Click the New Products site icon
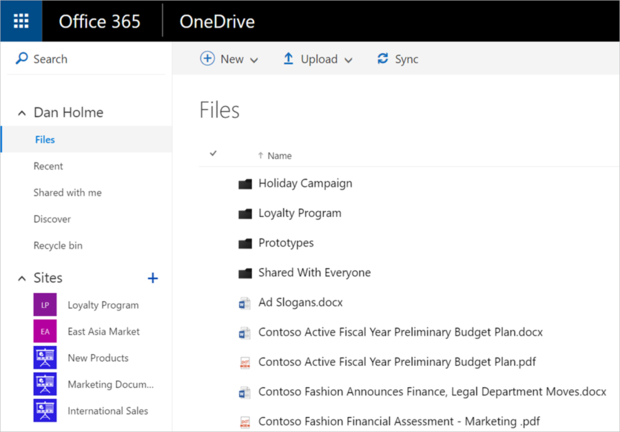Image resolution: width=620 pixels, height=432 pixels. (45, 357)
